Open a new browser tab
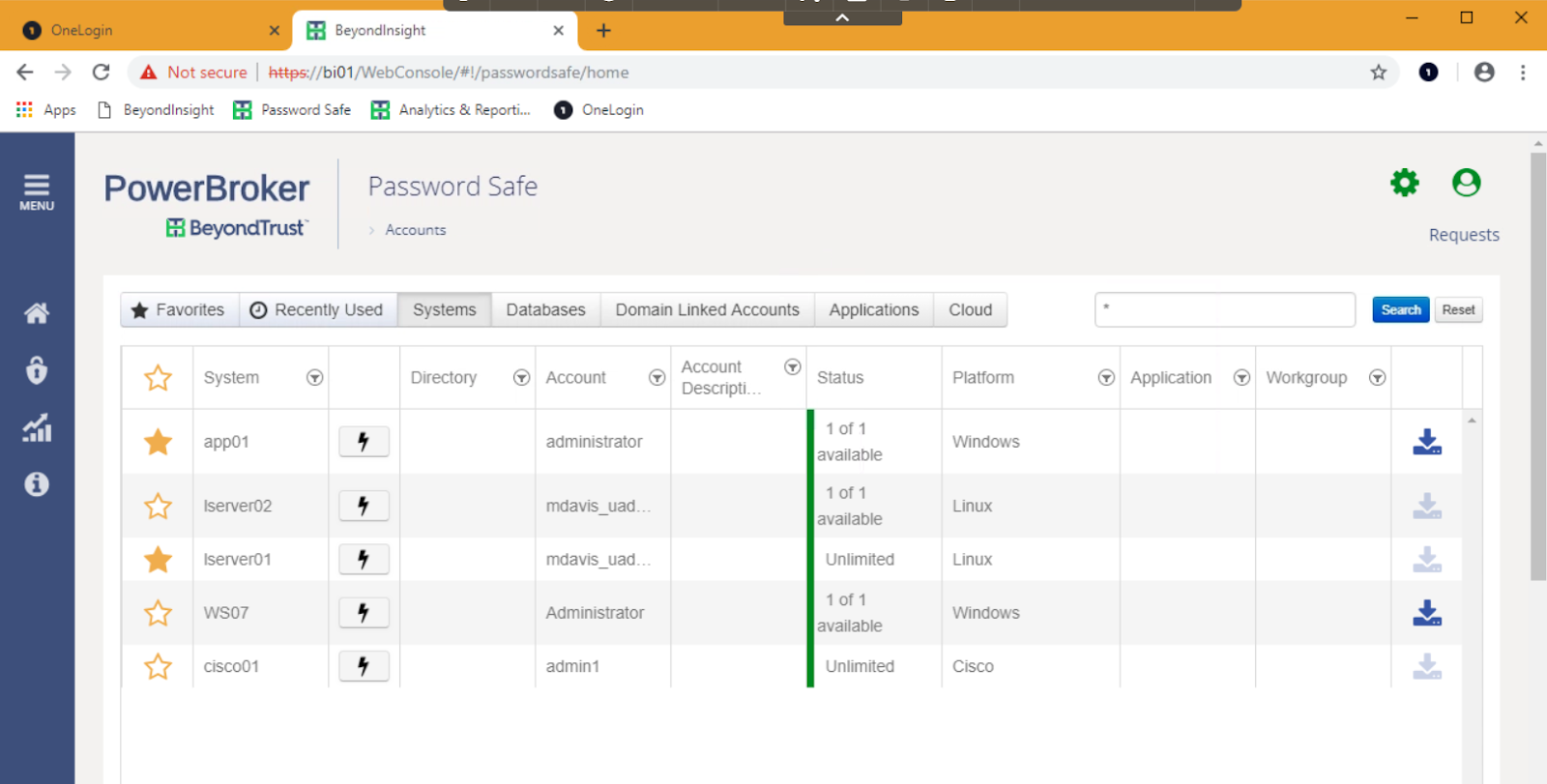1547x784 pixels. click(603, 31)
